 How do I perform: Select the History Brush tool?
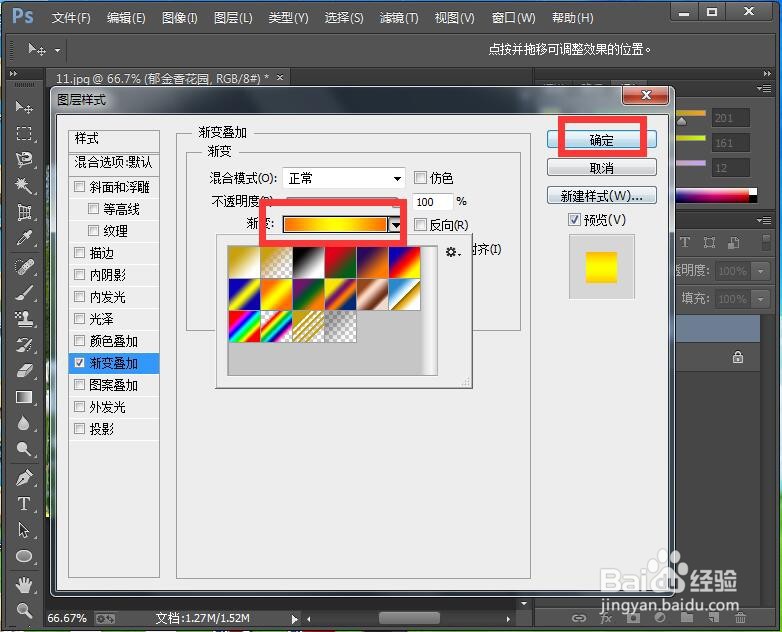[23, 345]
